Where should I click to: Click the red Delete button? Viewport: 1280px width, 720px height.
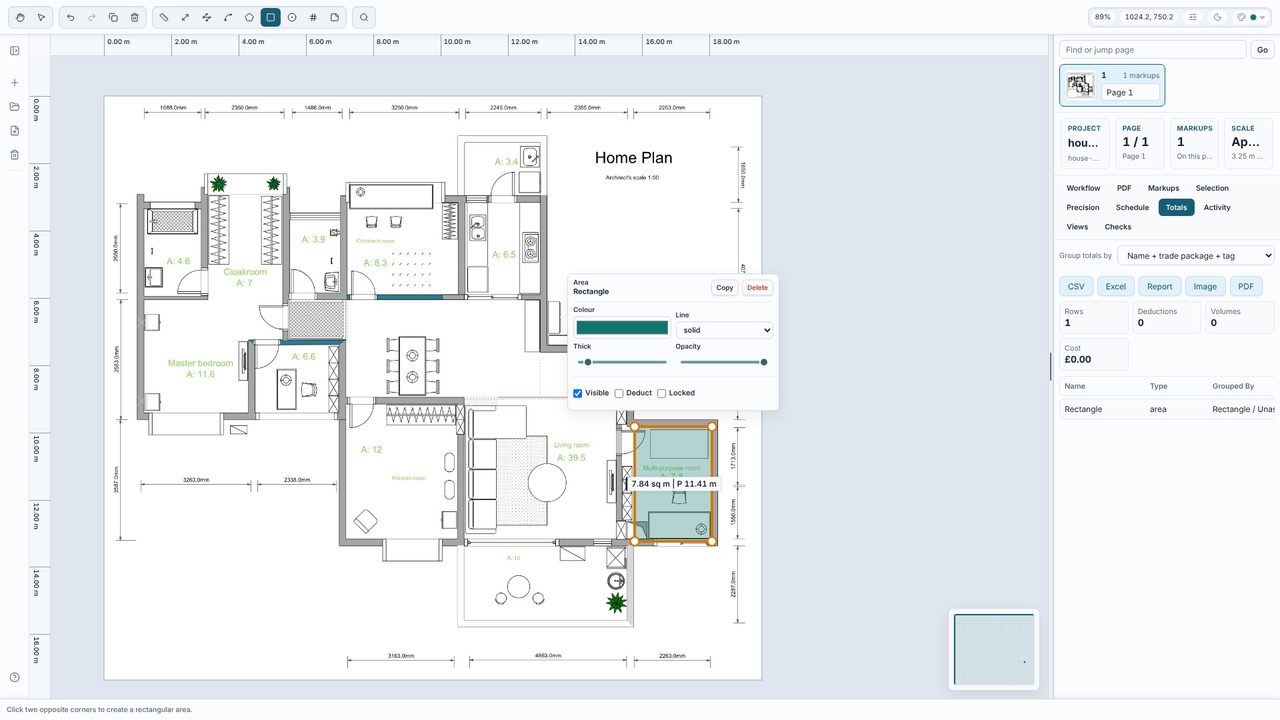(x=758, y=287)
